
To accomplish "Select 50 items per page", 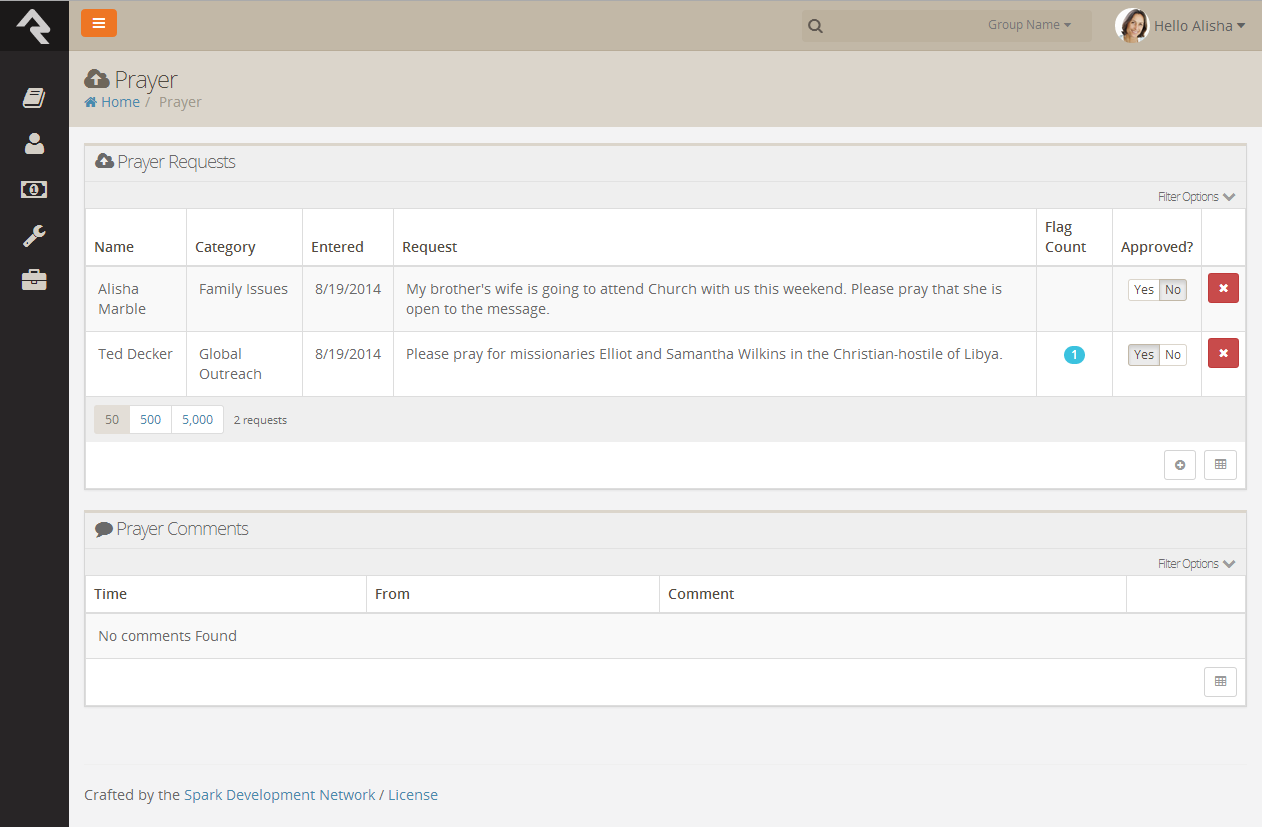I will click(x=112, y=419).
